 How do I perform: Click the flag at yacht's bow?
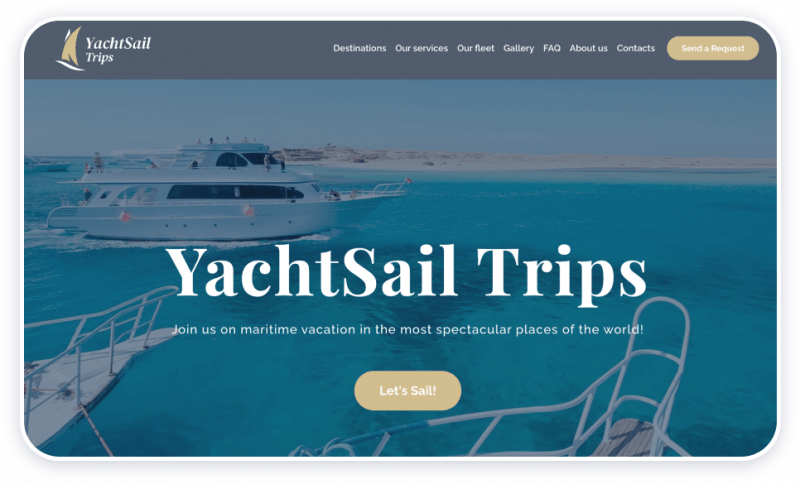(408, 181)
